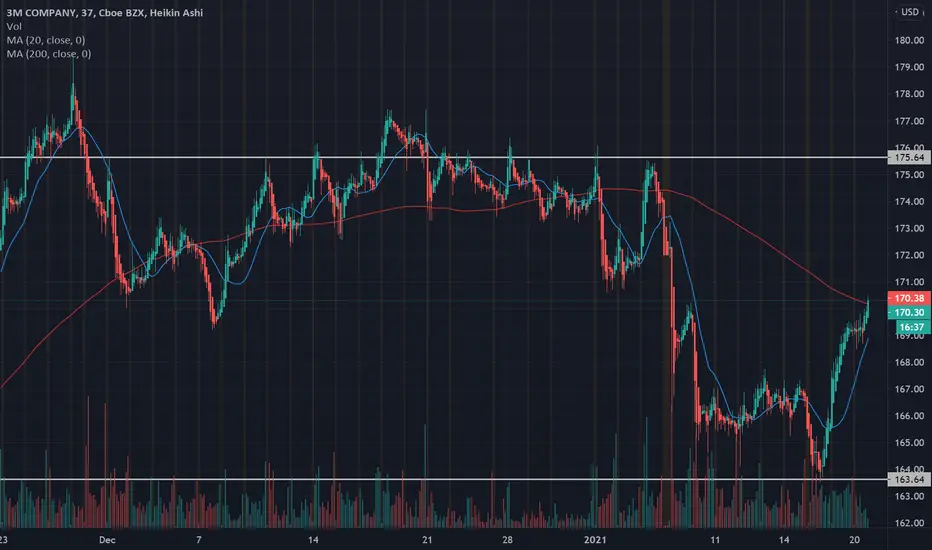The width and height of the screenshot is (932, 550).
Task: Click the 20 date label on time axis
Action: click(x=854, y=540)
